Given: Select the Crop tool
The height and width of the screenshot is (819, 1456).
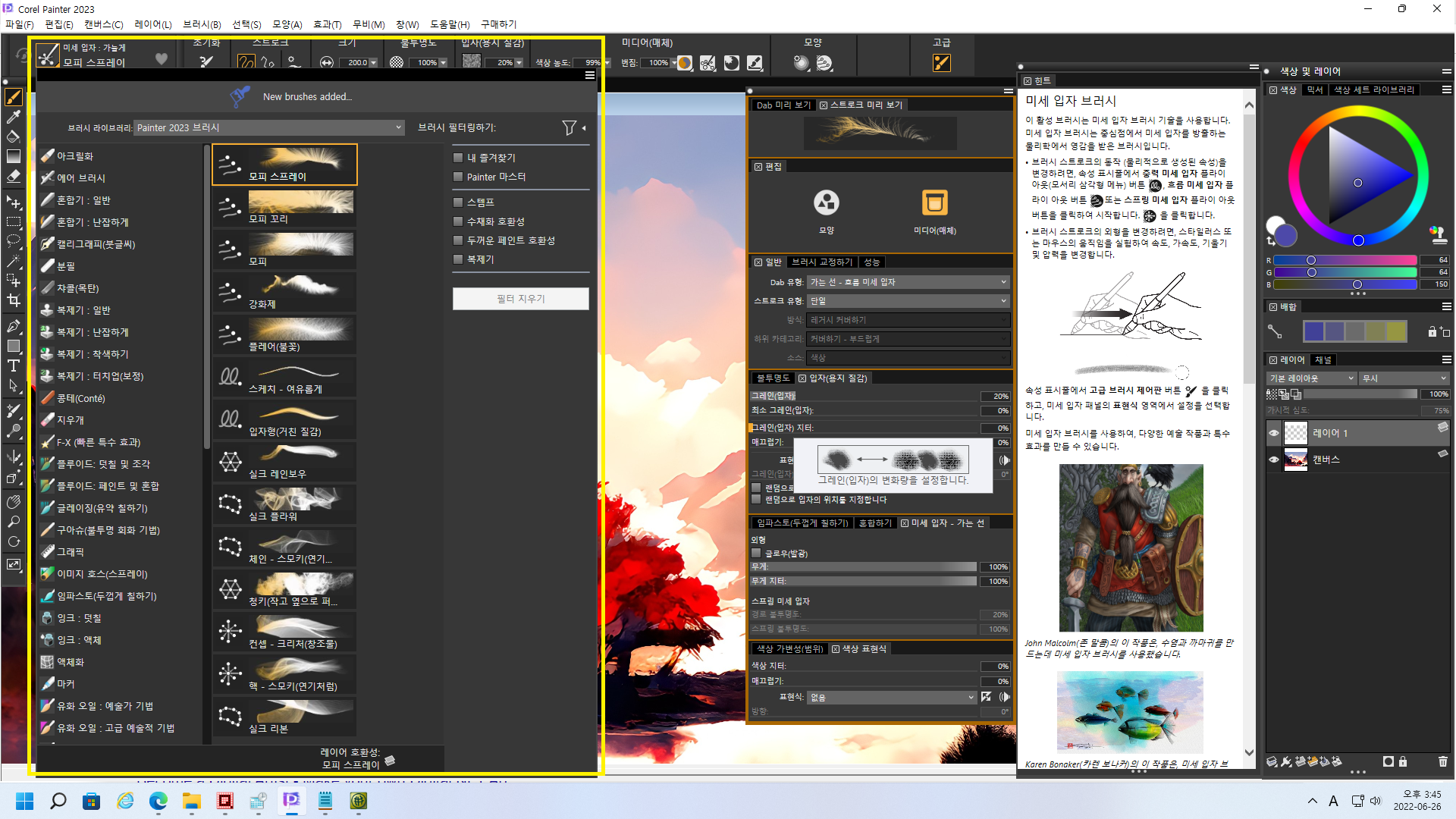Looking at the screenshot, I should [13, 300].
